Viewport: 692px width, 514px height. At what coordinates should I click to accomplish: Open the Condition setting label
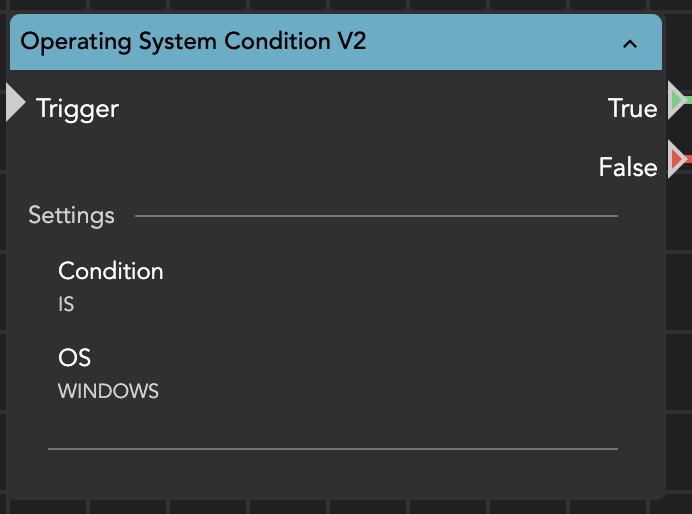(x=110, y=271)
